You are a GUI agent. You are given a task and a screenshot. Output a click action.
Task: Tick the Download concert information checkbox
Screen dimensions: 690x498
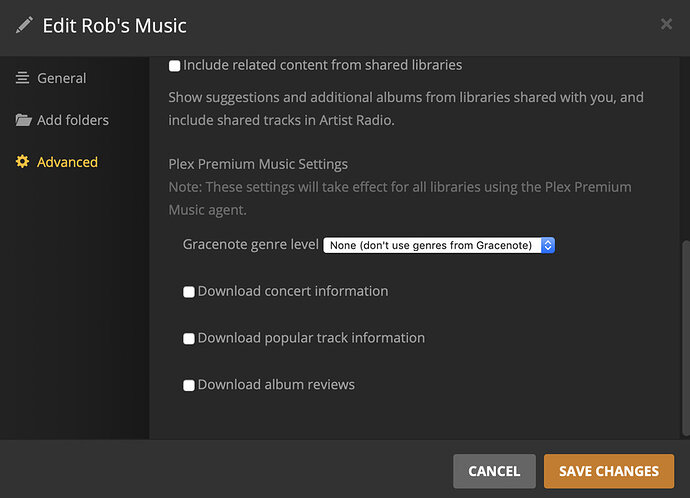[x=189, y=292]
